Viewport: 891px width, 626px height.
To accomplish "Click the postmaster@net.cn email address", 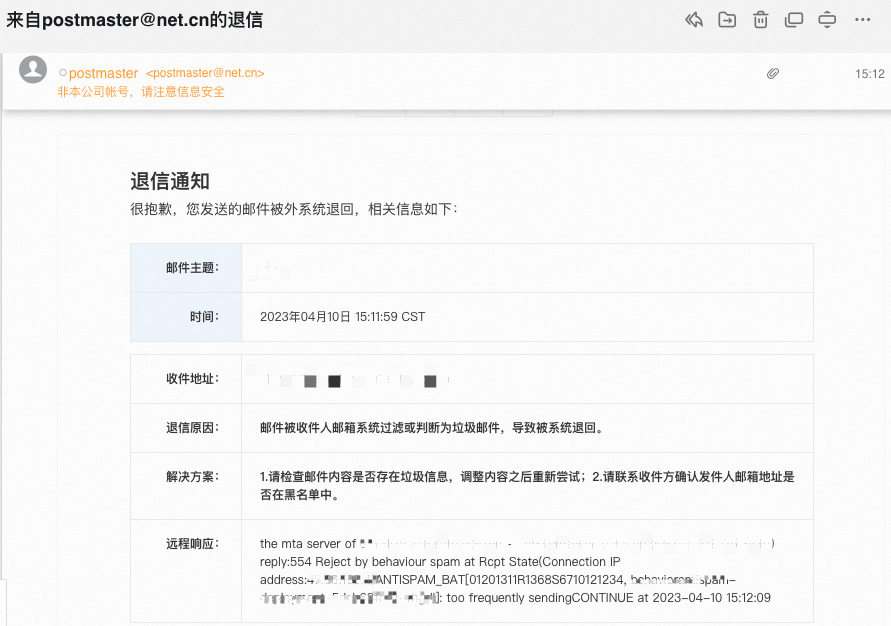I will click(x=205, y=73).
